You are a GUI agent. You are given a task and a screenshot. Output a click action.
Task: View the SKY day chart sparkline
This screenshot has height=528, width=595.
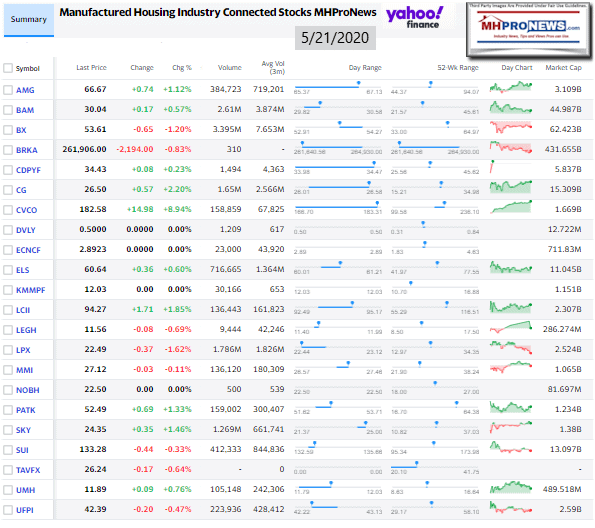click(511, 427)
